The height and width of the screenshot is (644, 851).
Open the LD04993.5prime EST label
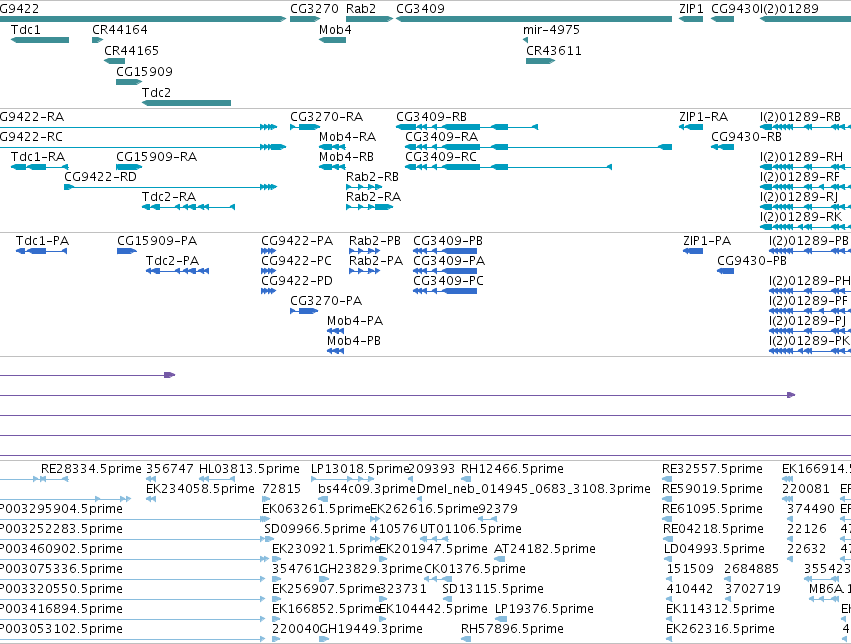tap(714, 549)
